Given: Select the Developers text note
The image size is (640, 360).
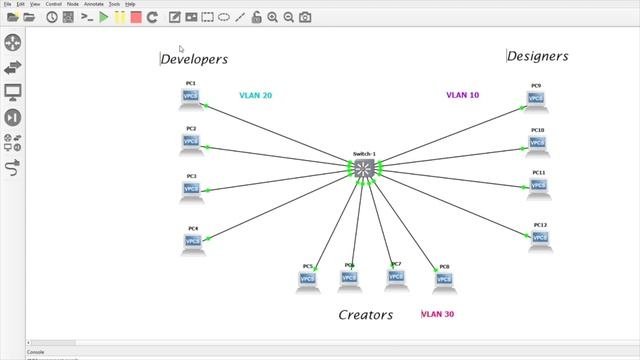Looking at the screenshot, I should point(194,59).
